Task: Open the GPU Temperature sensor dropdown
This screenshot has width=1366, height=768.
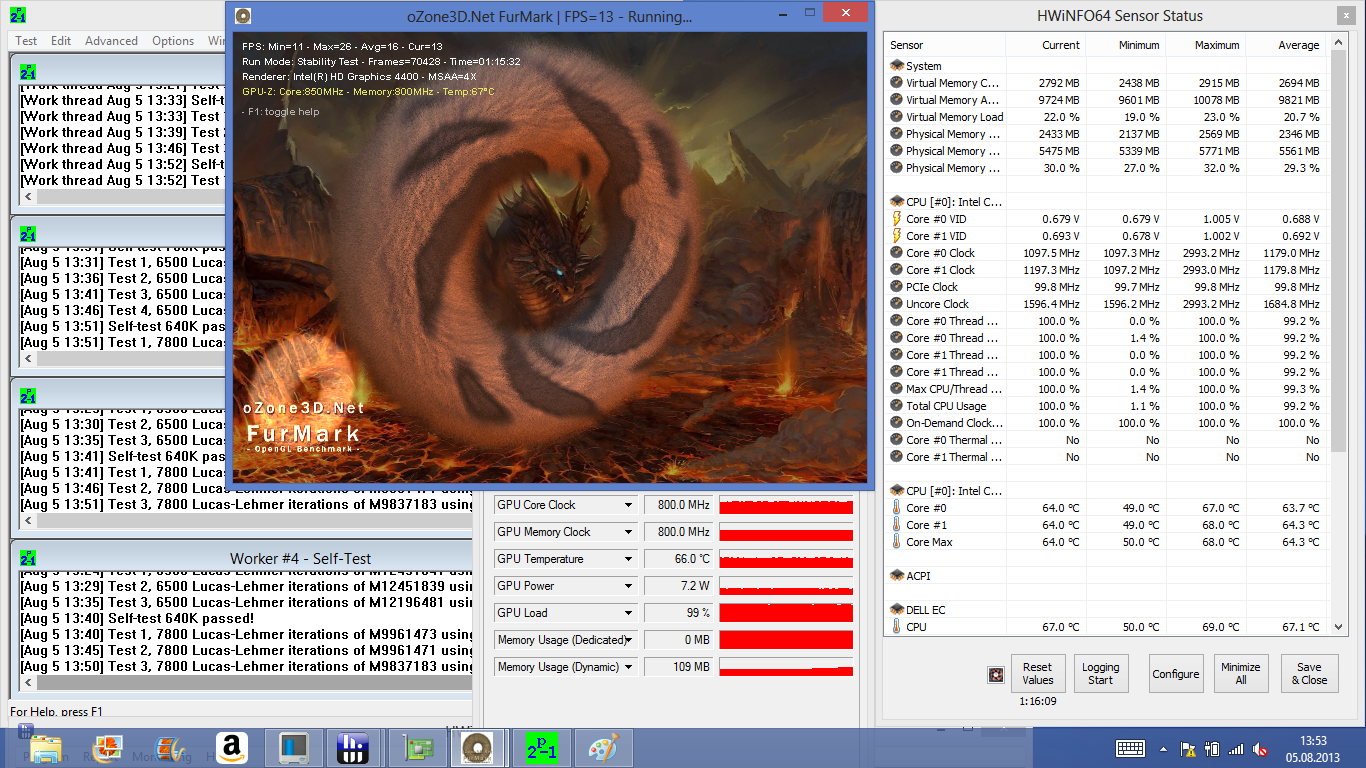Action: [629, 559]
